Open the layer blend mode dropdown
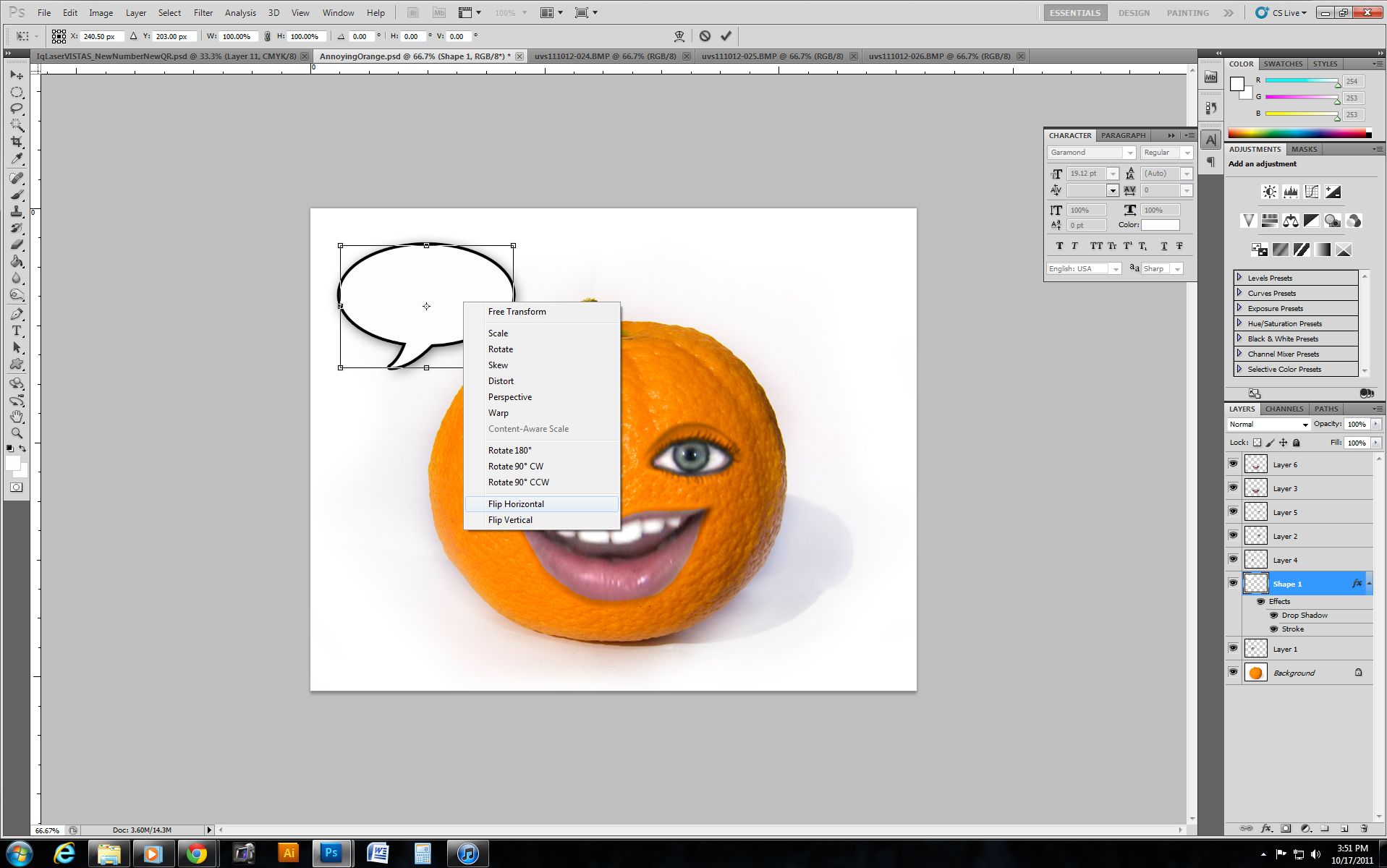The width and height of the screenshot is (1387, 868). [1269, 425]
